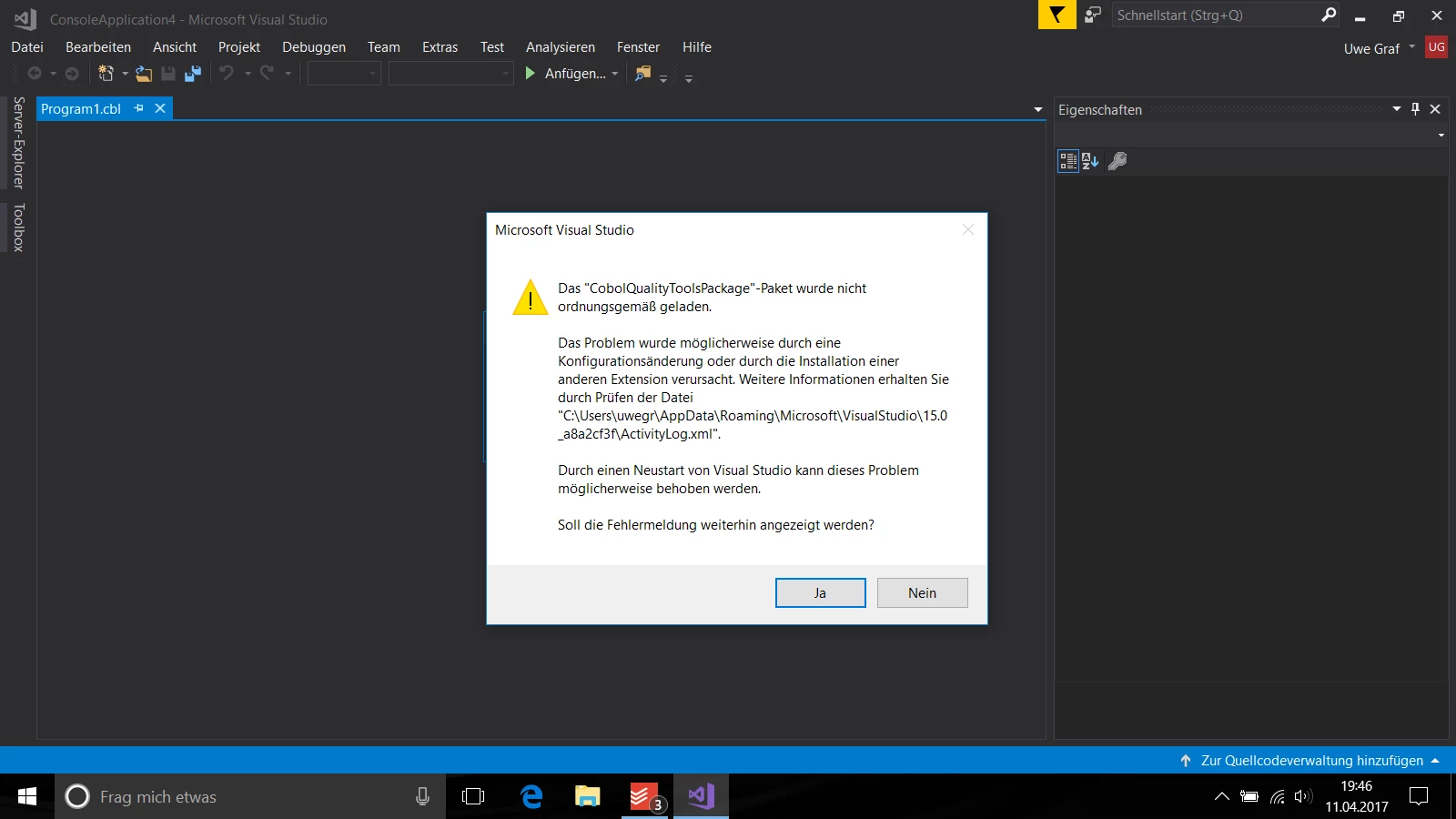This screenshot has height=819, width=1456.
Task: Open the active documents list dropdown arrow
Action: (x=1038, y=110)
